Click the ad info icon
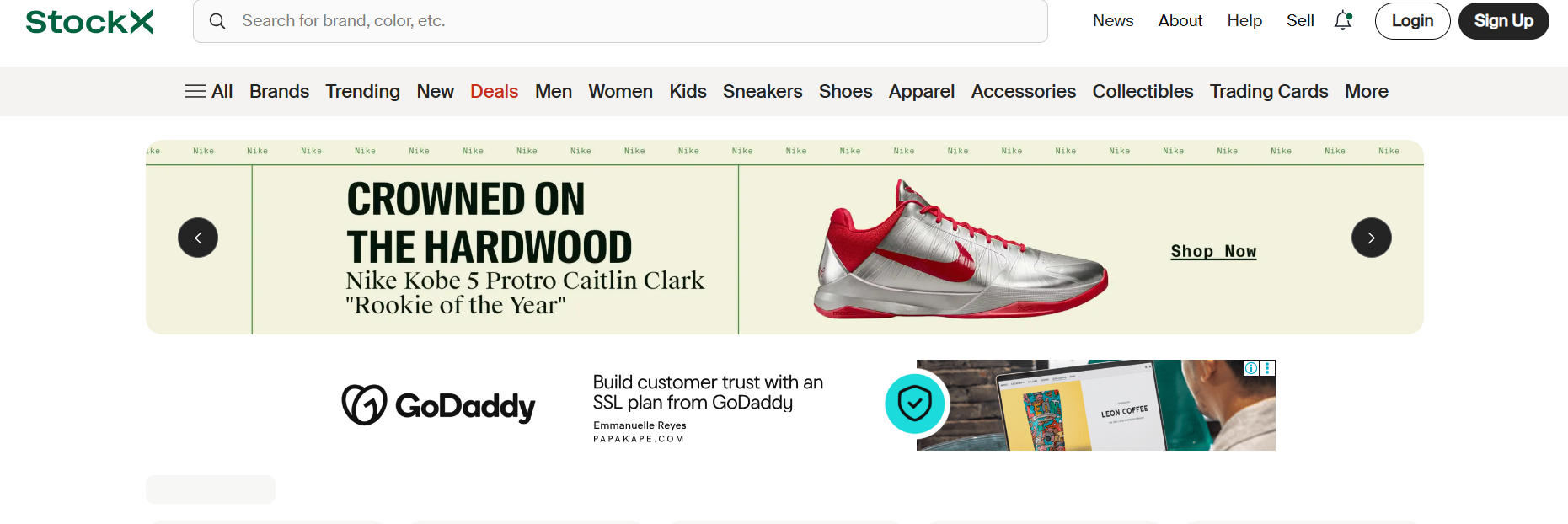 (1251, 368)
